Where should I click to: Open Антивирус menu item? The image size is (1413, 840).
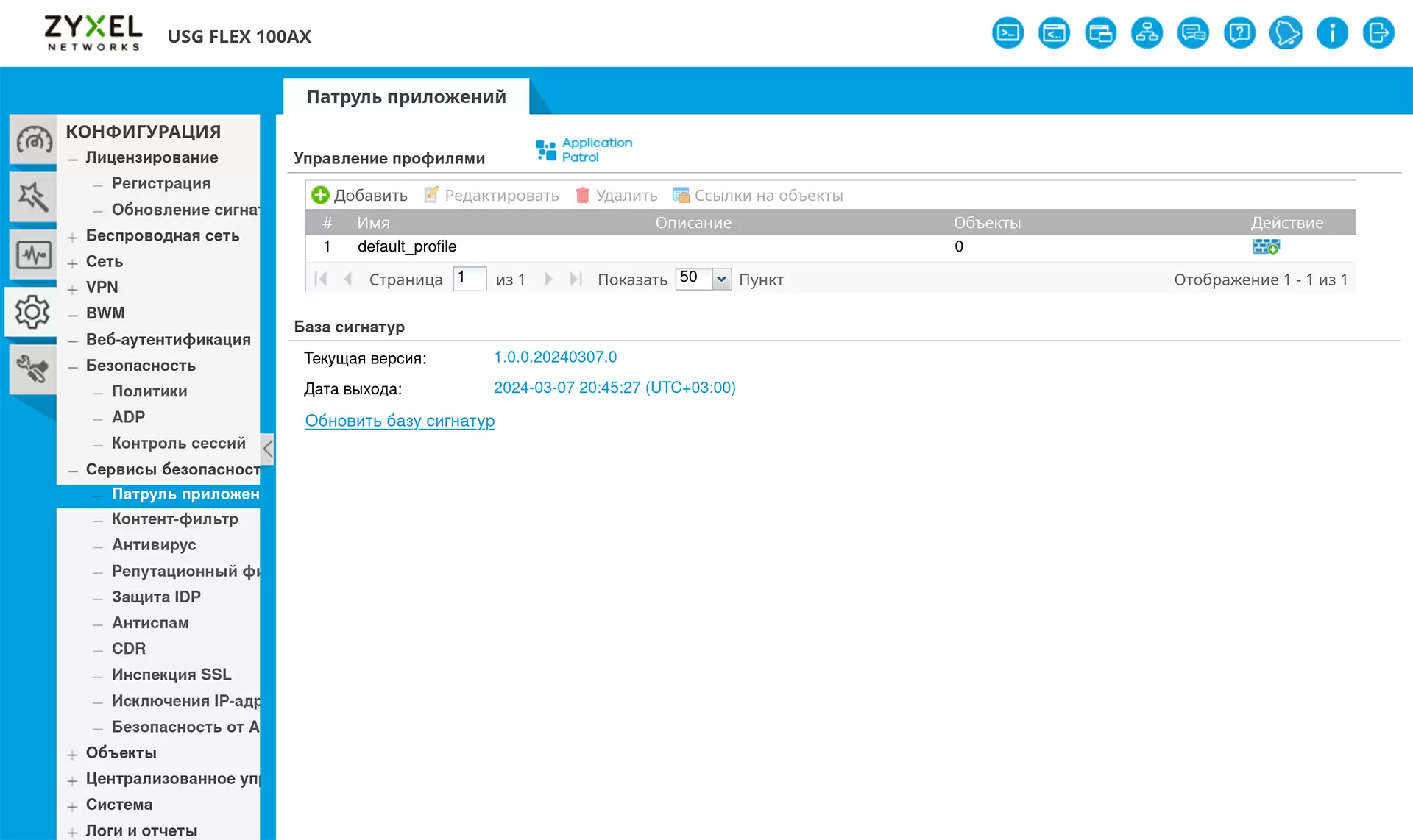click(x=154, y=545)
